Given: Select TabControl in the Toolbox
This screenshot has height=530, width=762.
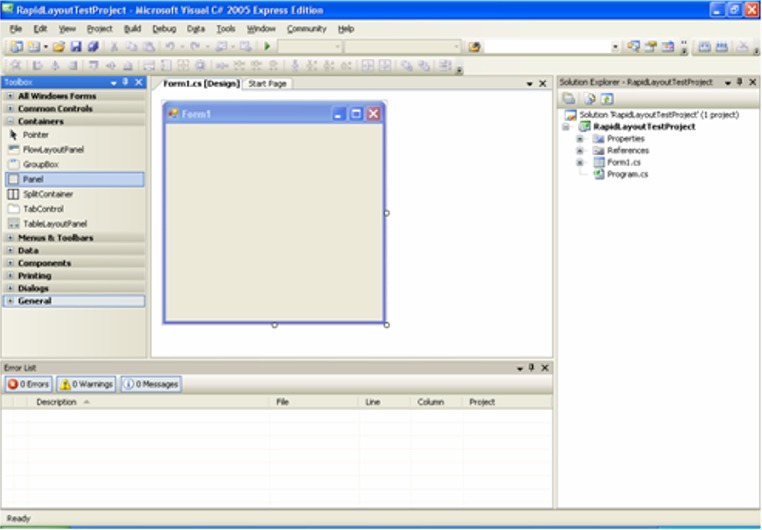Looking at the screenshot, I should (74, 209).
